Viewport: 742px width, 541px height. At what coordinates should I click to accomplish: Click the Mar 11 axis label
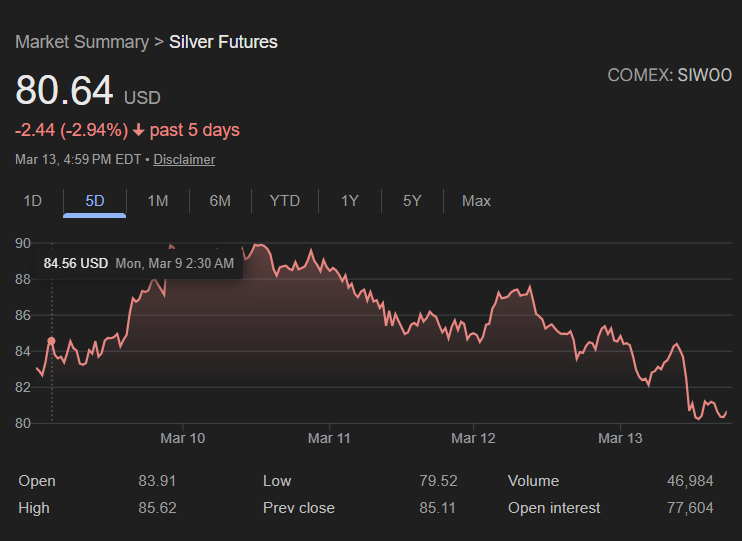[329, 438]
